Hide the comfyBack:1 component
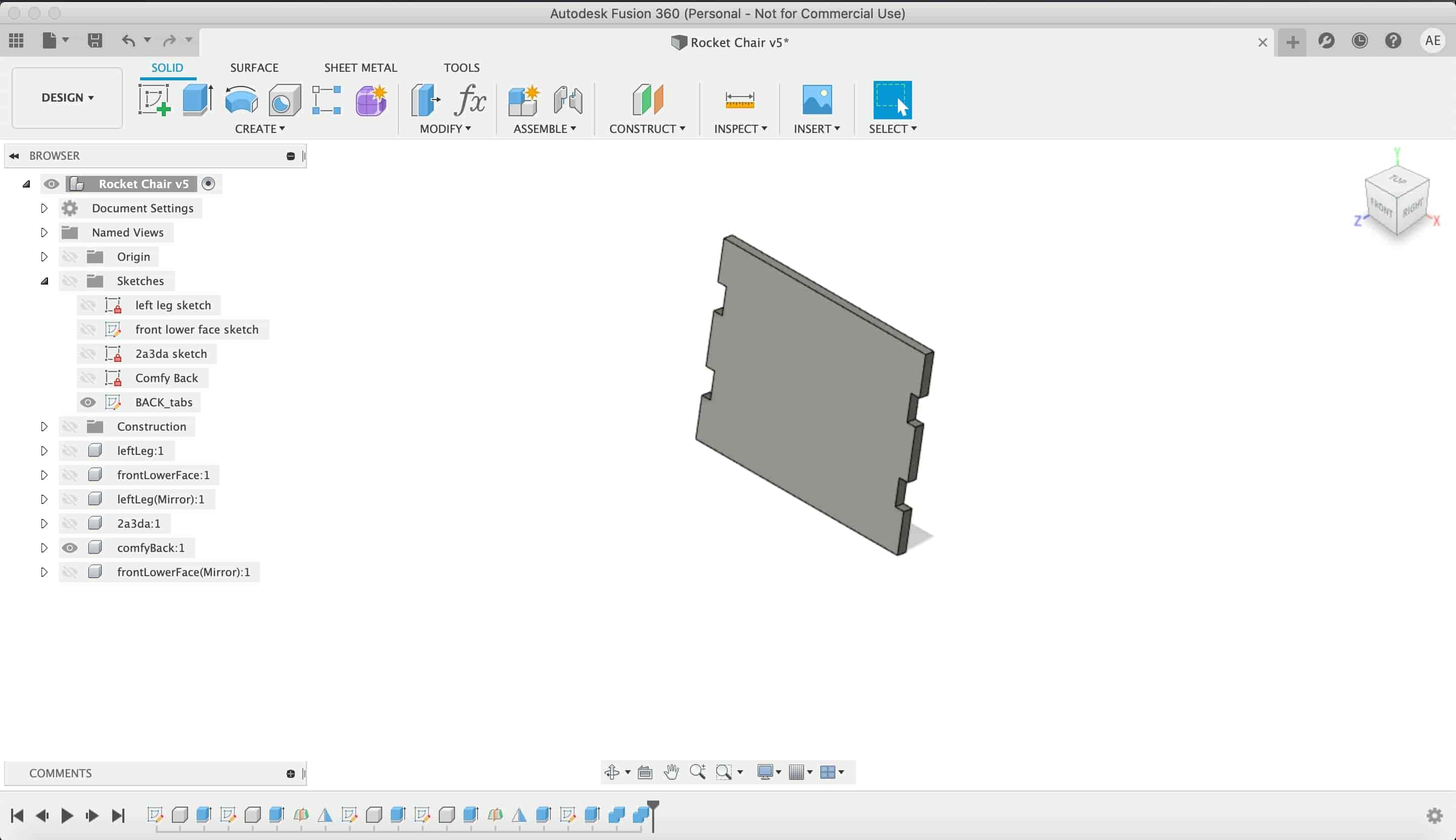Image resolution: width=1456 pixels, height=840 pixels. 70,547
